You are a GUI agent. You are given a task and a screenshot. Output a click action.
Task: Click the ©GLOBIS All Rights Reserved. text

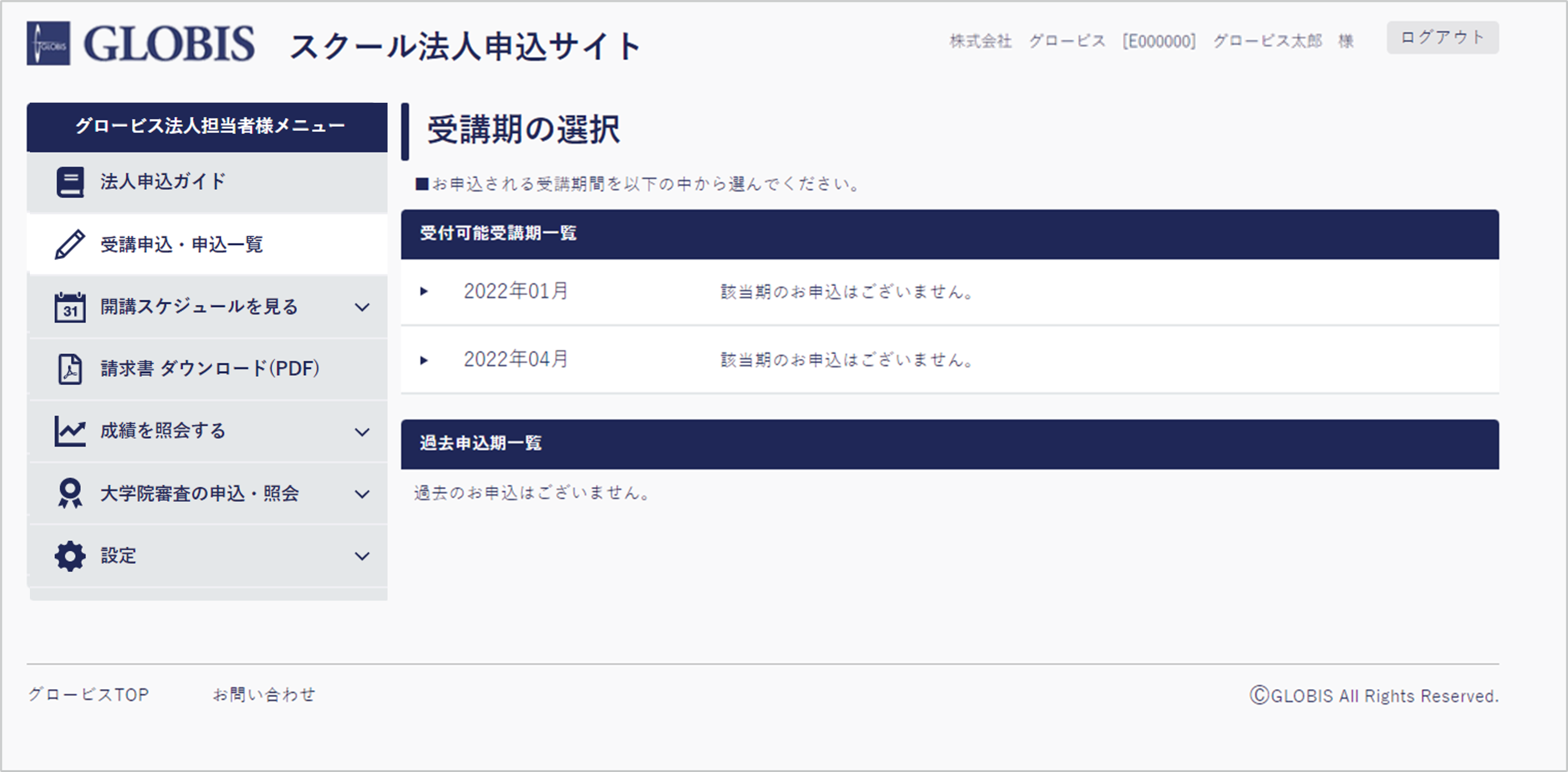pyautogui.click(x=1374, y=695)
